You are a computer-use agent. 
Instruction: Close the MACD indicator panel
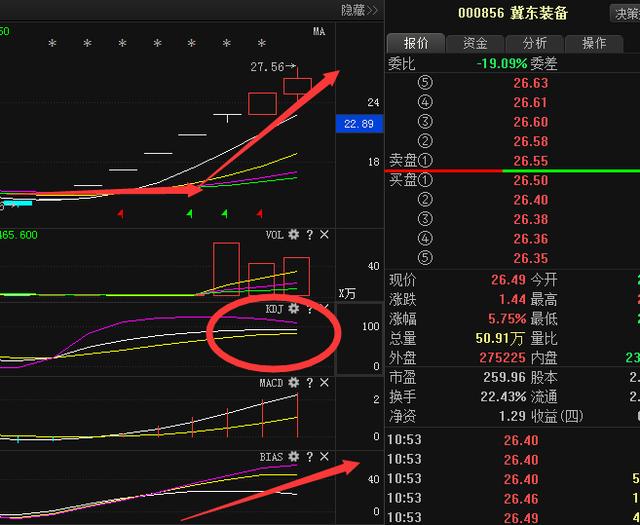tap(324, 383)
